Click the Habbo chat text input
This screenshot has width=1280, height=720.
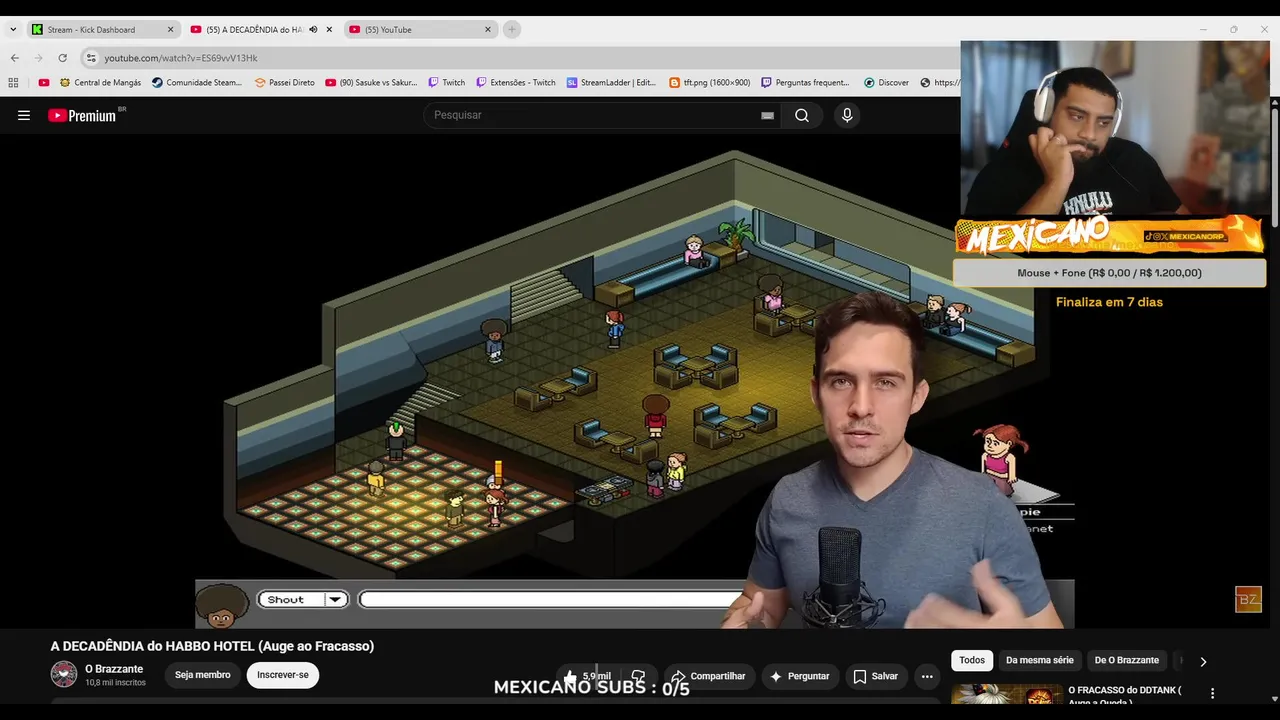pos(552,600)
